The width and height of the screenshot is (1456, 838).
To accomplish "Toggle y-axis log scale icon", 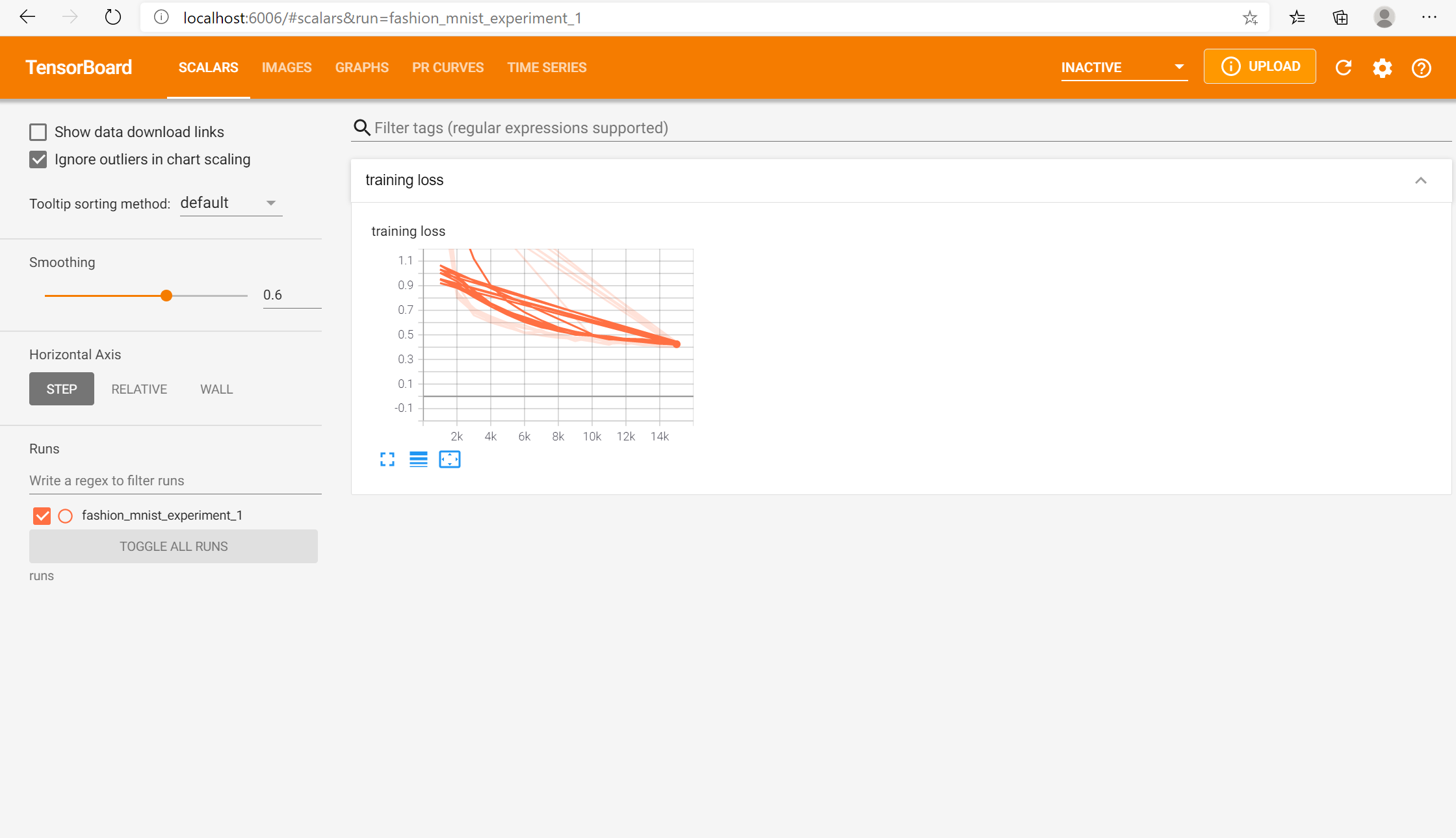I will 419,460.
